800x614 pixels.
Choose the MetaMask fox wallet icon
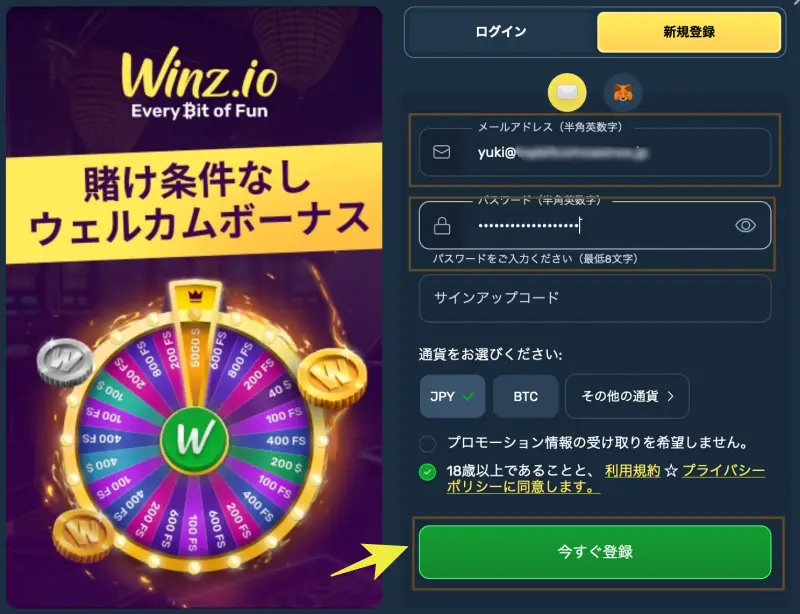[622, 92]
